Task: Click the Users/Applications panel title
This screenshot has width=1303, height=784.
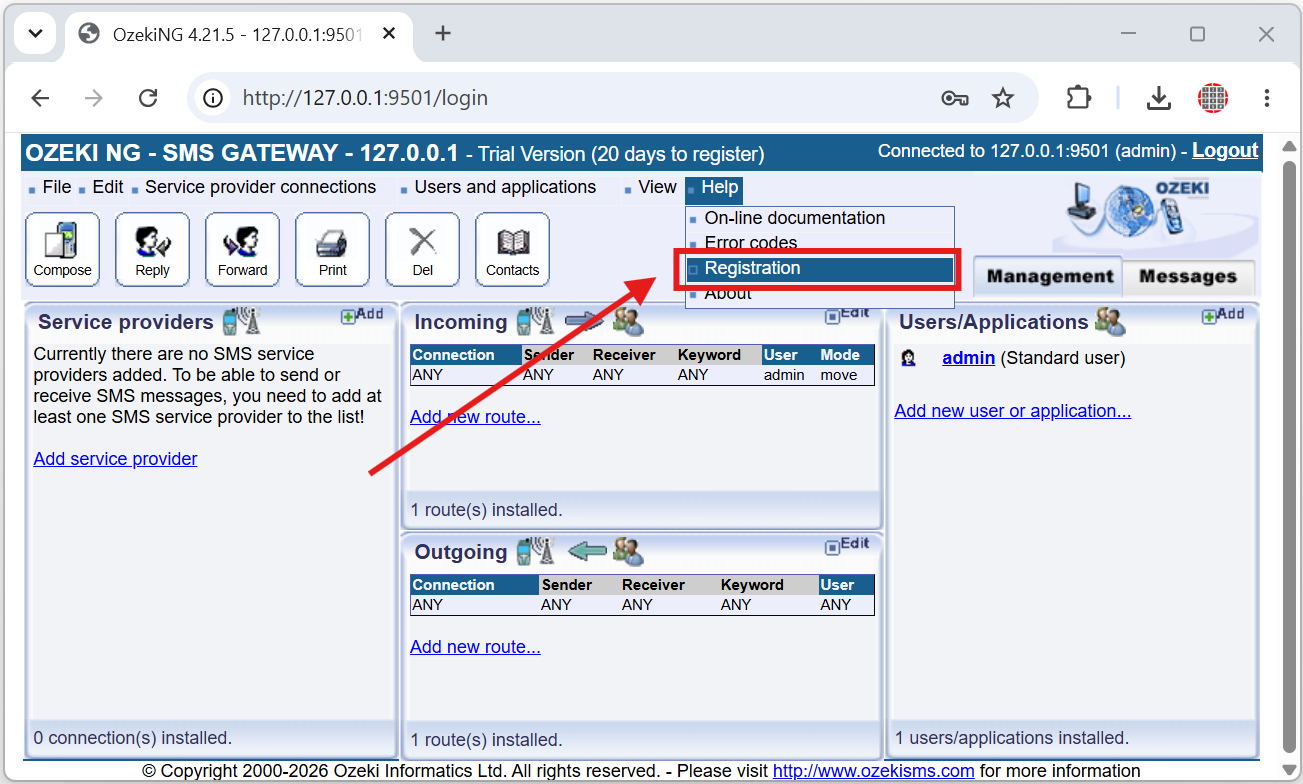Action: click(993, 322)
